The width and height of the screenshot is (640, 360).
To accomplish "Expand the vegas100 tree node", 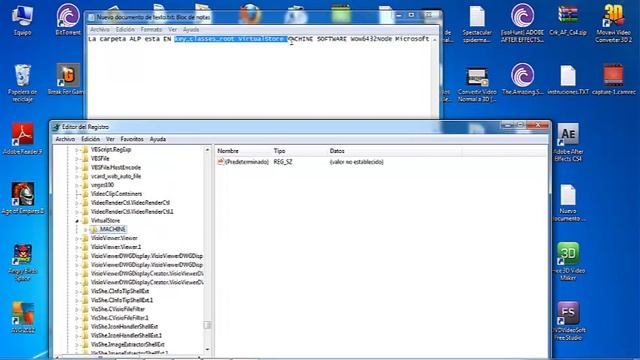I will point(77,185).
